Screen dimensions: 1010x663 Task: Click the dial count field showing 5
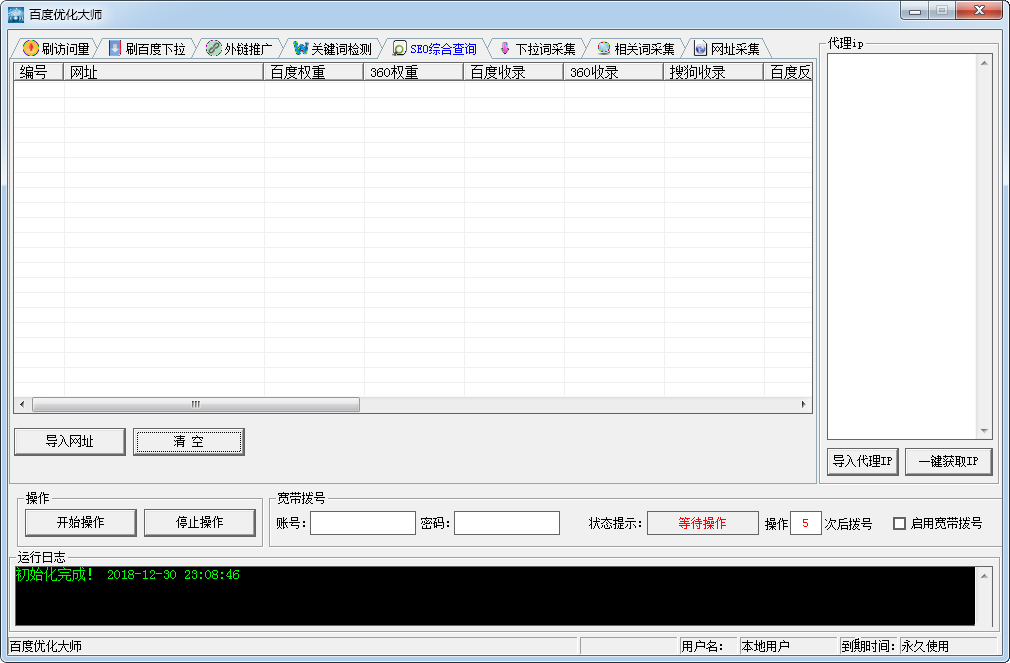806,523
